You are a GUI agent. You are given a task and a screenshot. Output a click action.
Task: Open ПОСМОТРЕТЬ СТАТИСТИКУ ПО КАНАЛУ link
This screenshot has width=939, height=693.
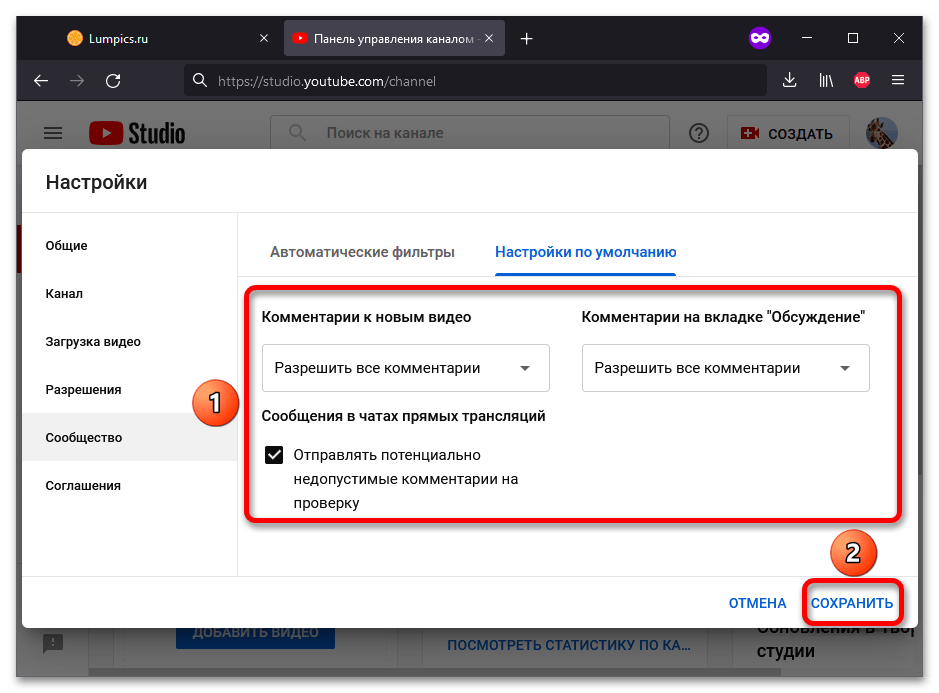pyautogui.click(x=568, y=645)
